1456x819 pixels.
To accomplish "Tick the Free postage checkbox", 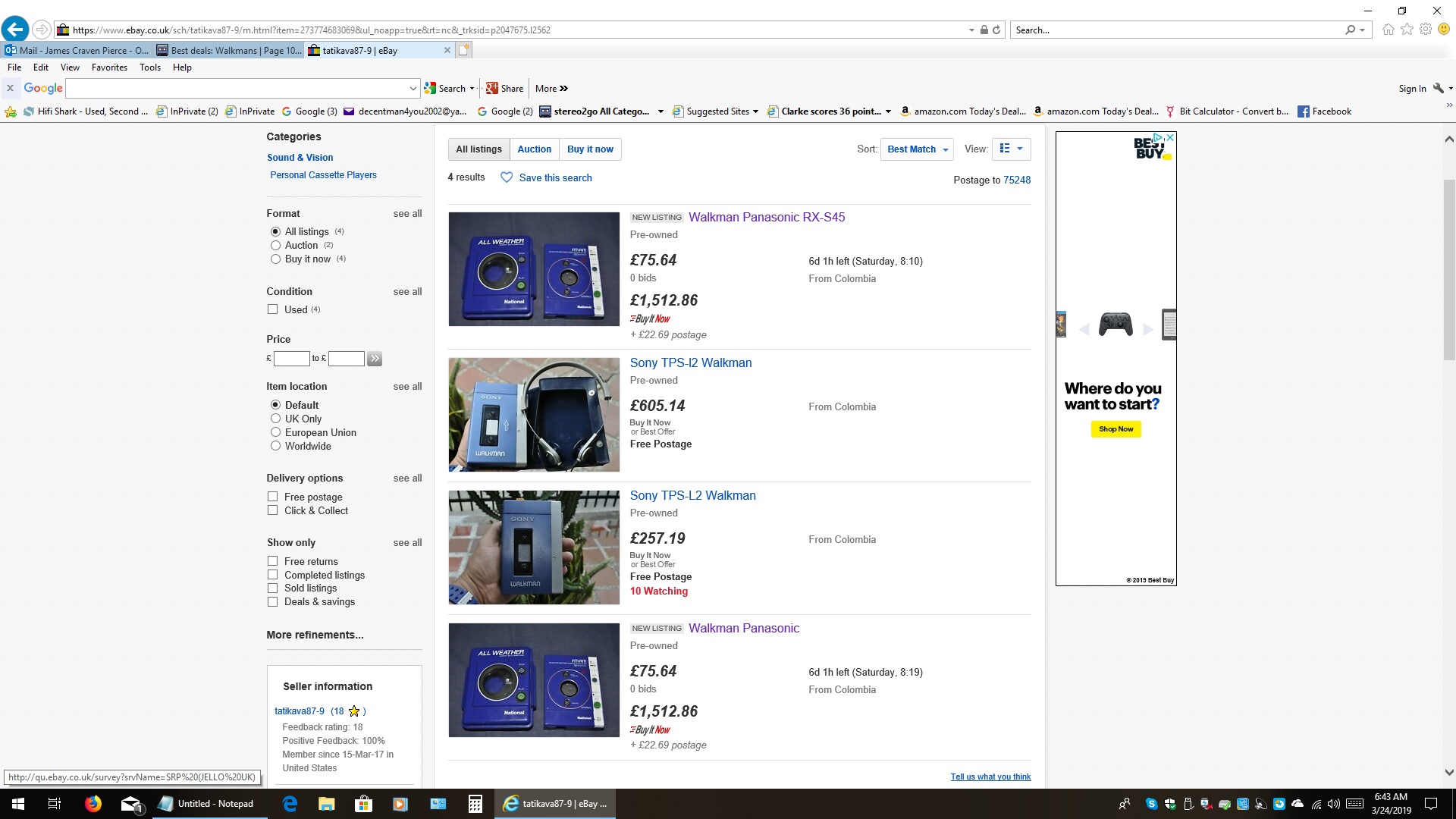I will (x=272, y=497).
